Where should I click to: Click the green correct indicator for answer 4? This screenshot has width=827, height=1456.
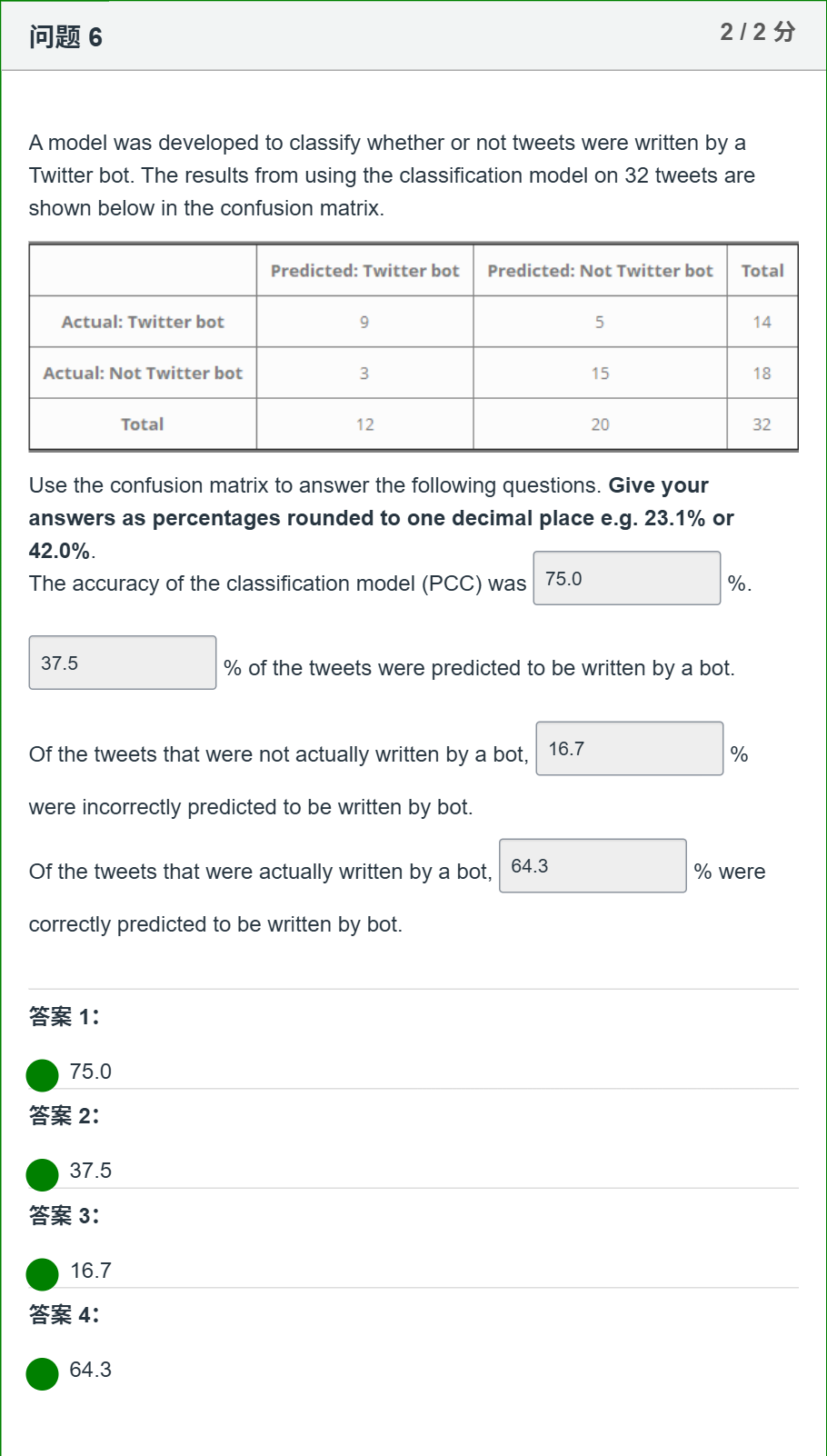(x=42, y=1373)
